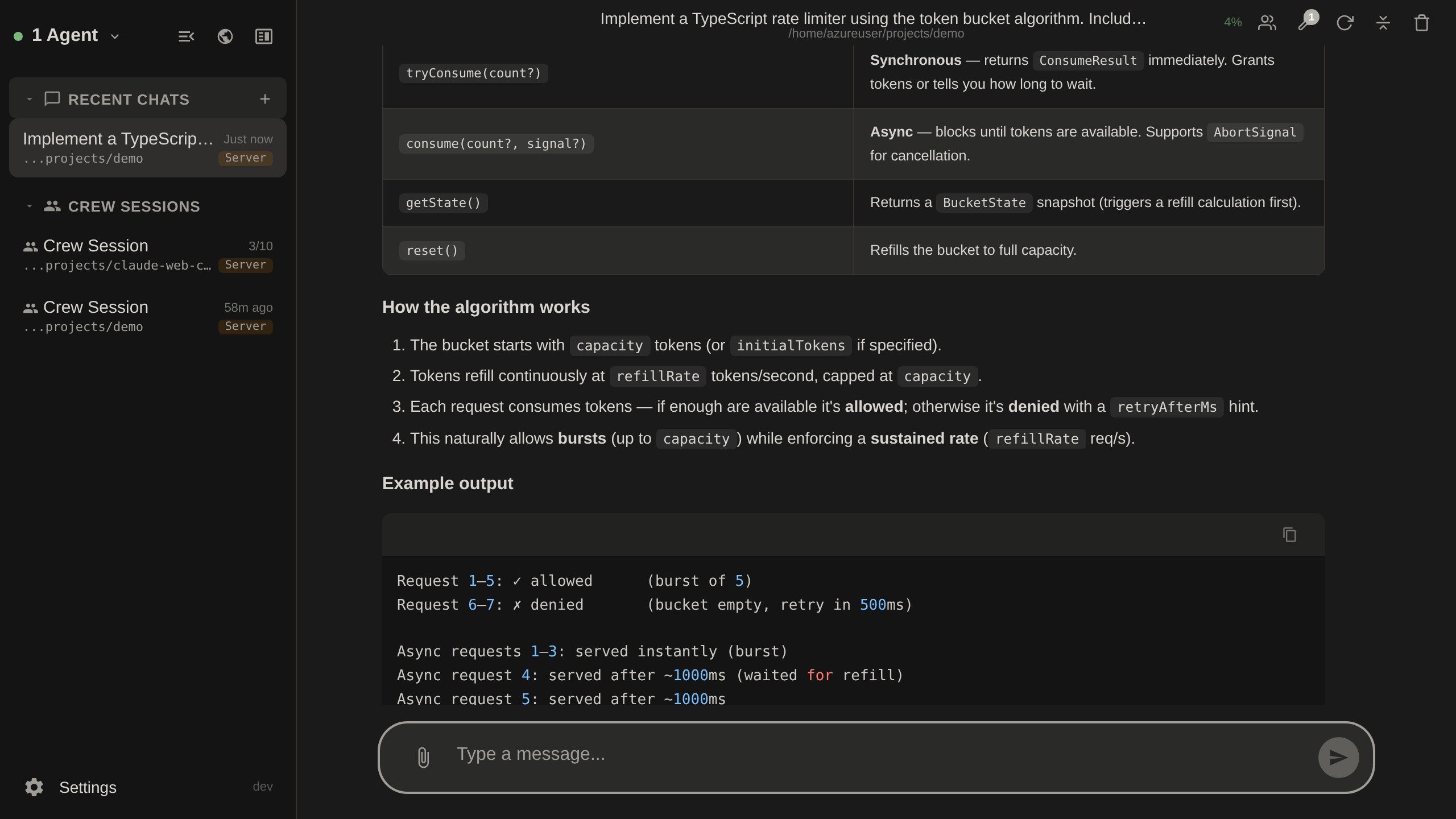Screen dimensions: 1456x819
Task: Copy the example output code block
Action: [x=1289, y=535]
